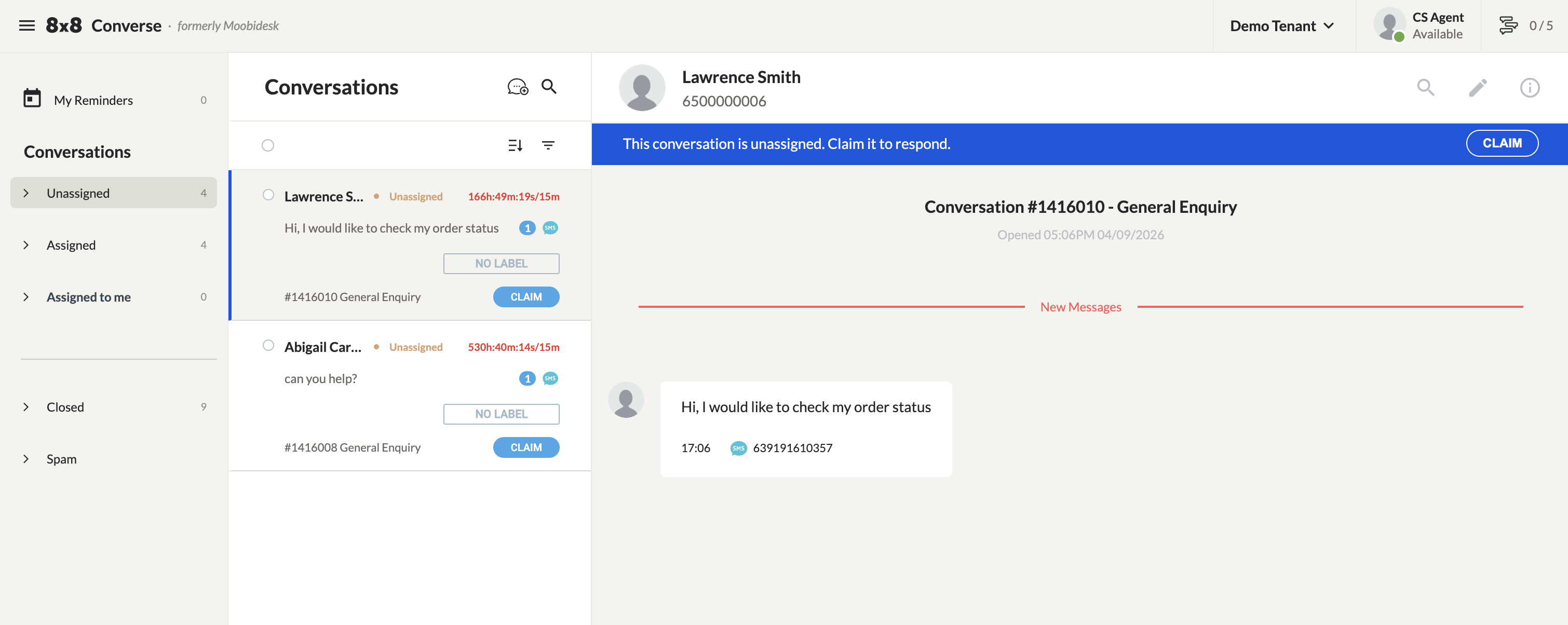Click Lawrence's 'check my order status' list preview
The image size is (1568, 625).
click(391, 227)
